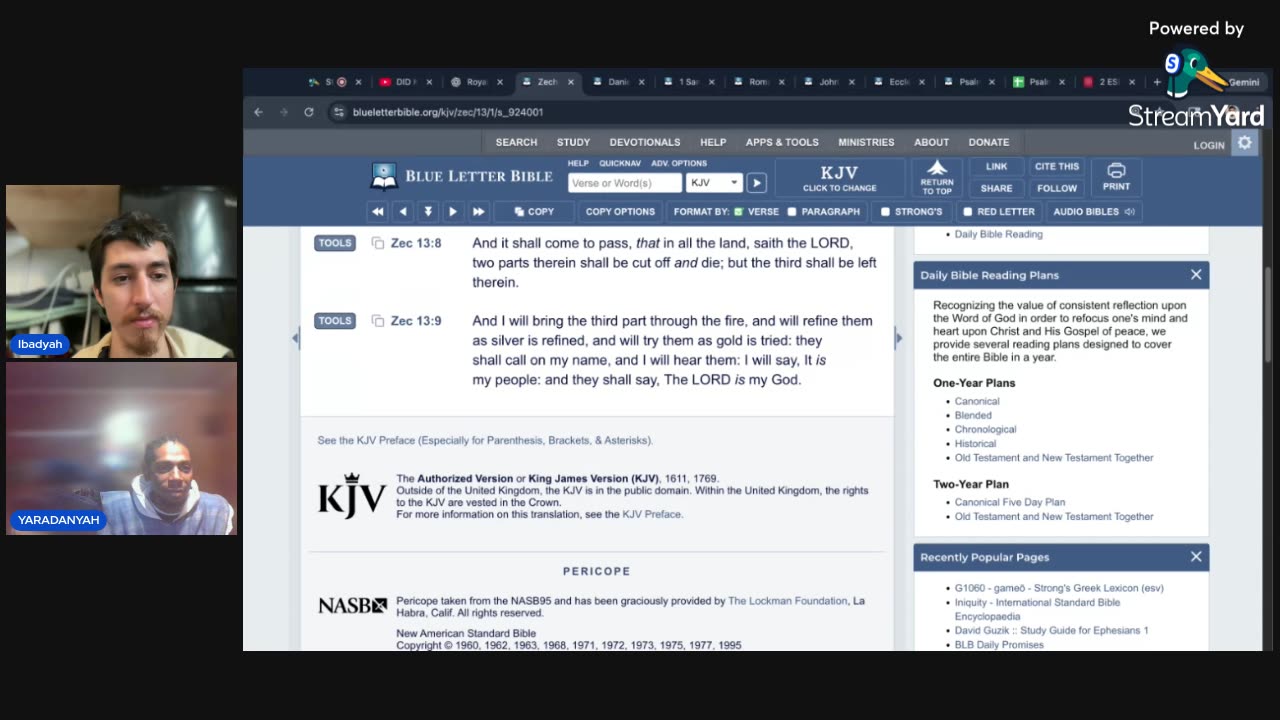Click the right page-edge next arrow
Screen dimensions: 1280x720
tap(898, 338)
